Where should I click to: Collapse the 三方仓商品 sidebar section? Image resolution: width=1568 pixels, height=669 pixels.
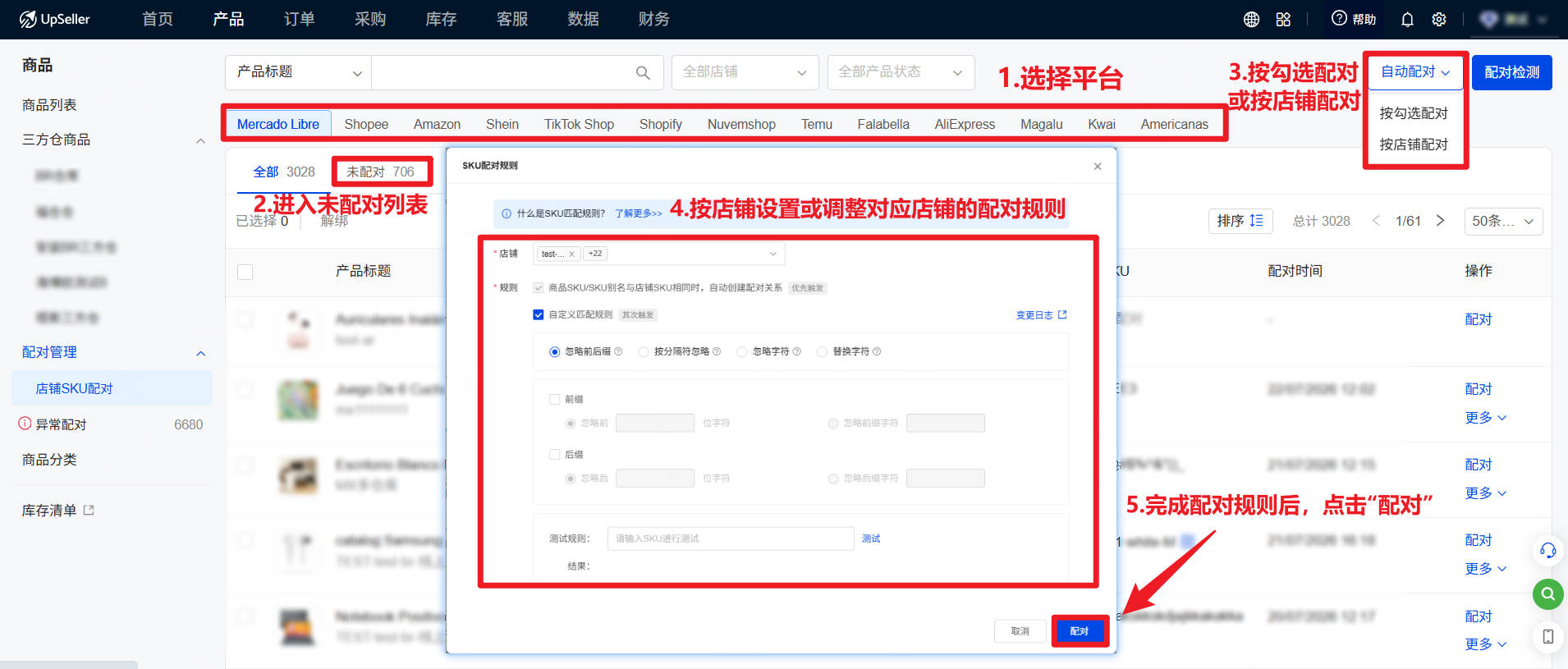click(200, 140)
